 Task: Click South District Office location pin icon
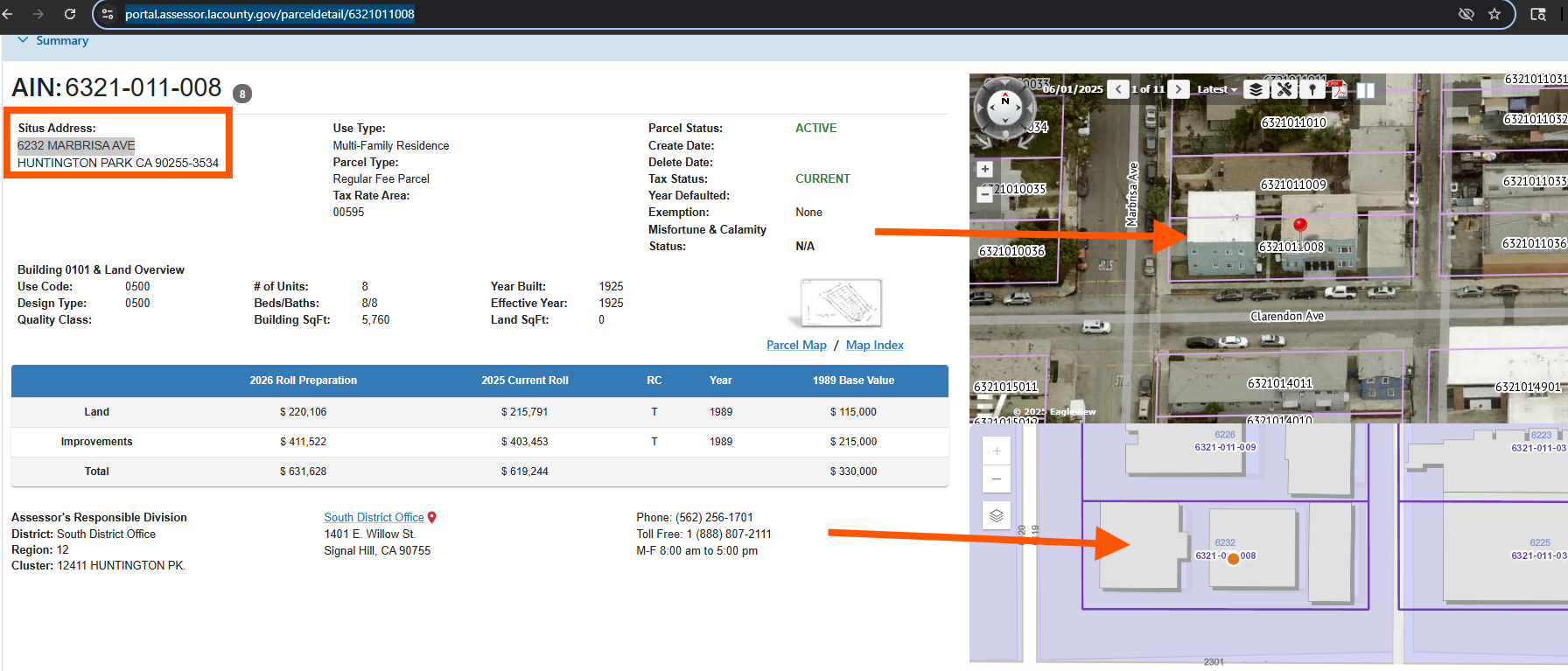432,518
